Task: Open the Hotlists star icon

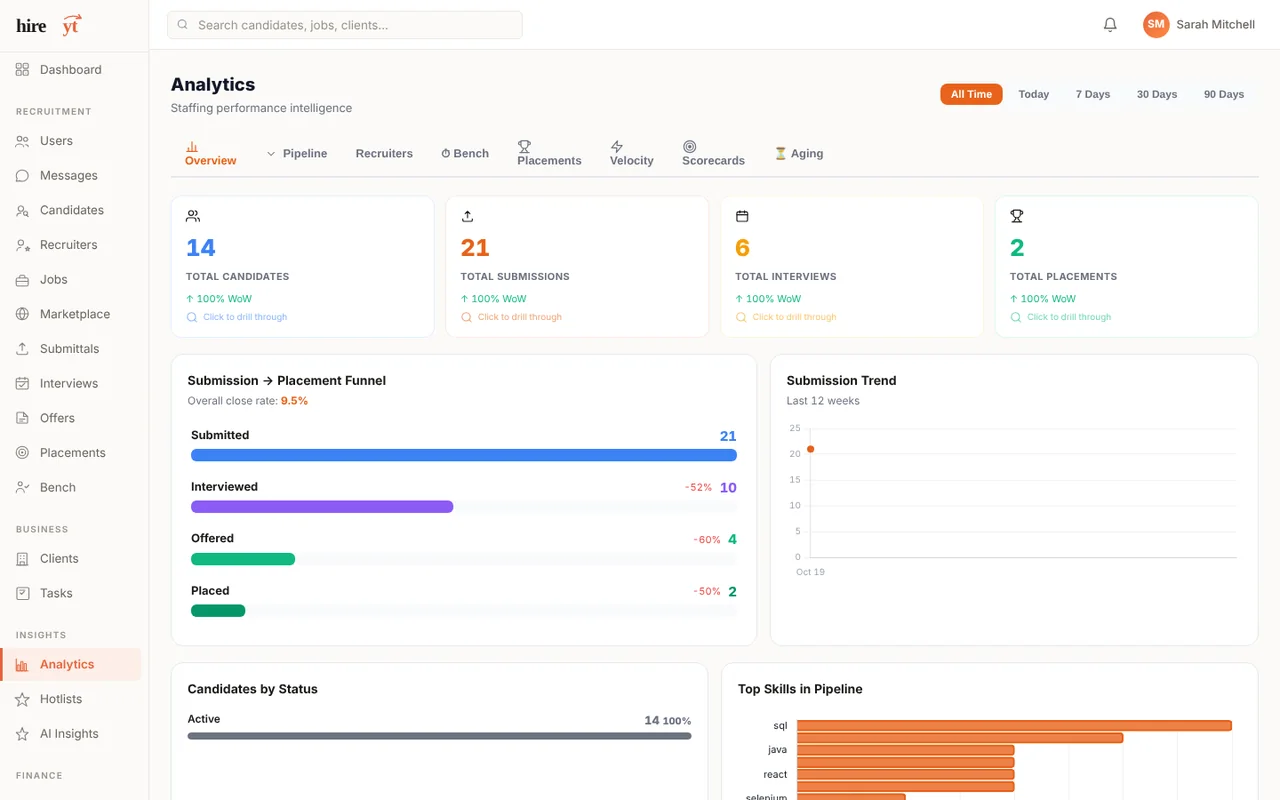Action: [22, 700]
